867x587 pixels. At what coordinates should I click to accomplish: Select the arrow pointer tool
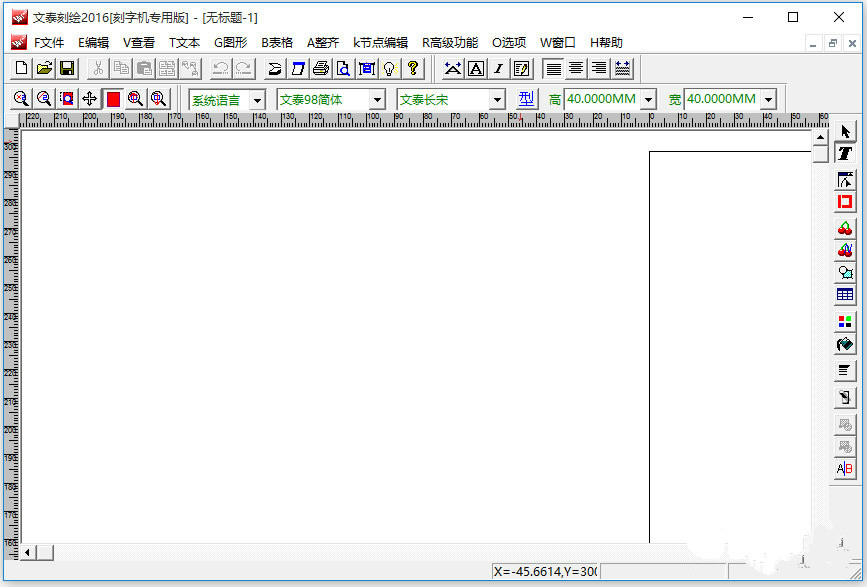tap(845, 132)
